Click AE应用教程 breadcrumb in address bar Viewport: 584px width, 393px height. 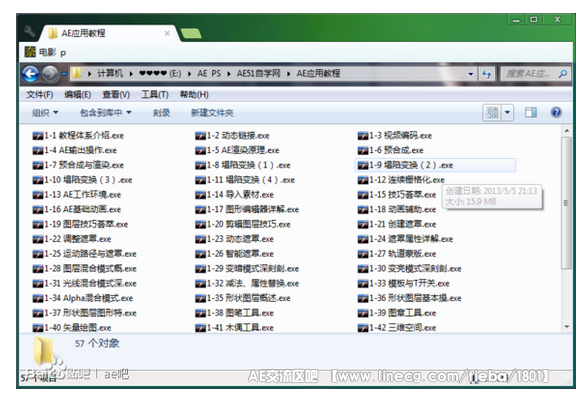pos(318,73)
